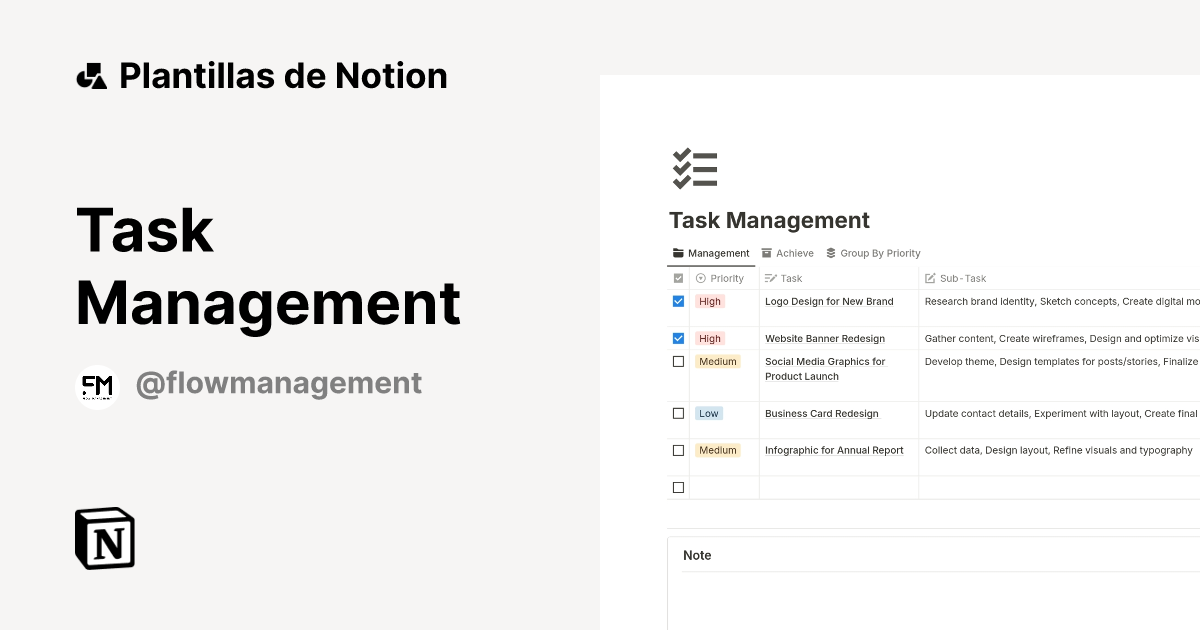Click the Plantillas de Notion logo icon
This screenshot has width=1200, height=630.
click(x=93, y=74)
